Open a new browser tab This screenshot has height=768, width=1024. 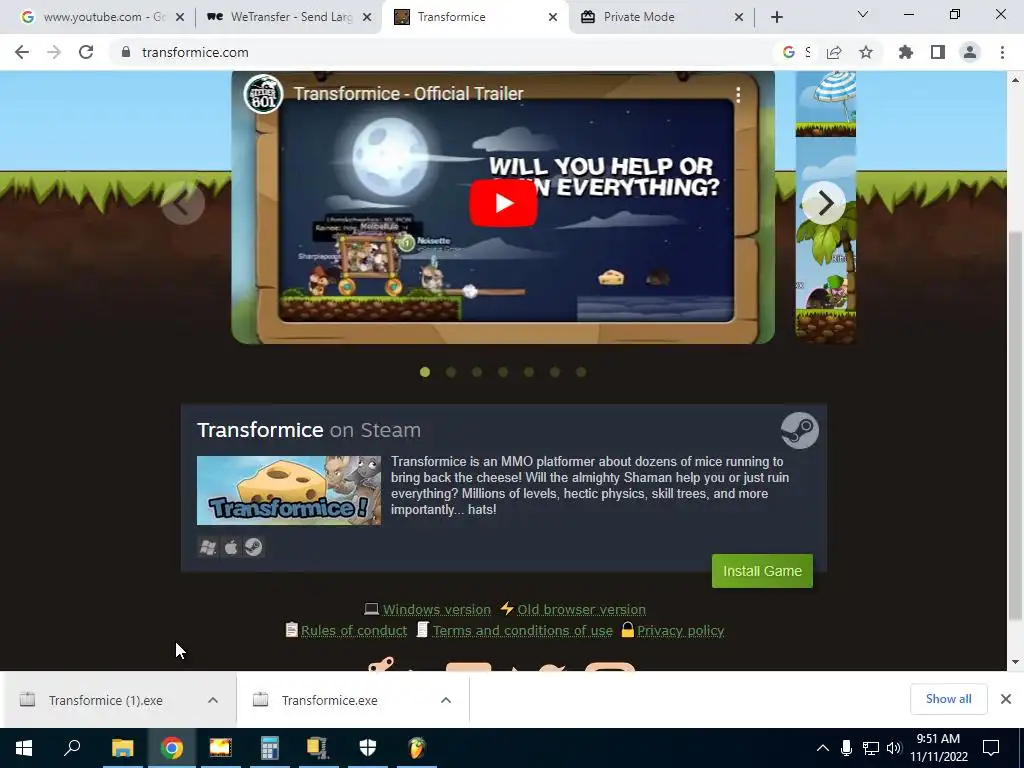(x=776, y=17)
